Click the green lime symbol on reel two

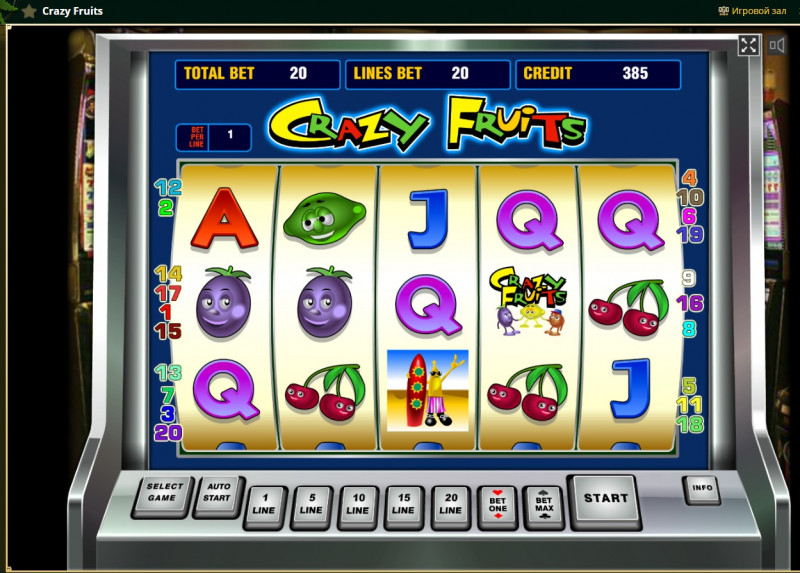click(324, 218)
